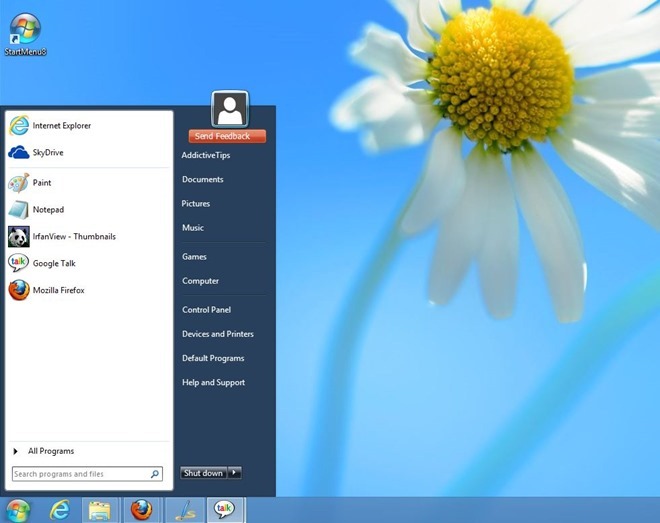This screenshot has width=660, height=523.
Task: Open File Explorer from the taskbar
Action: coord(99,510)
